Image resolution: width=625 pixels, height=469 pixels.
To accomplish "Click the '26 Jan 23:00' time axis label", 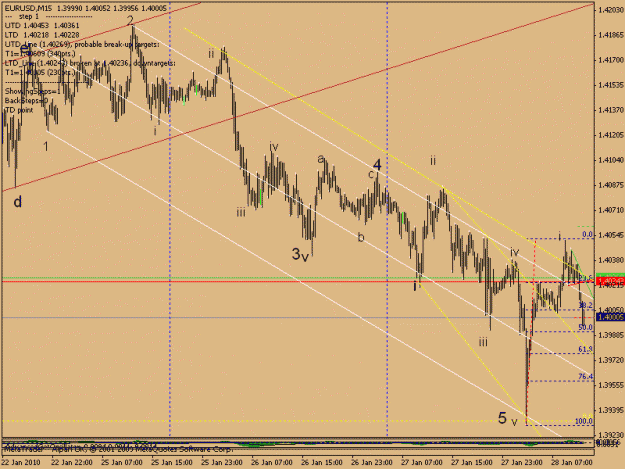I will (x=372, y=463).
